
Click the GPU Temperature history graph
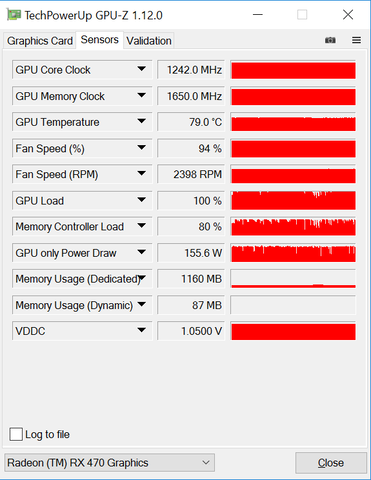(x=293, y=122)
